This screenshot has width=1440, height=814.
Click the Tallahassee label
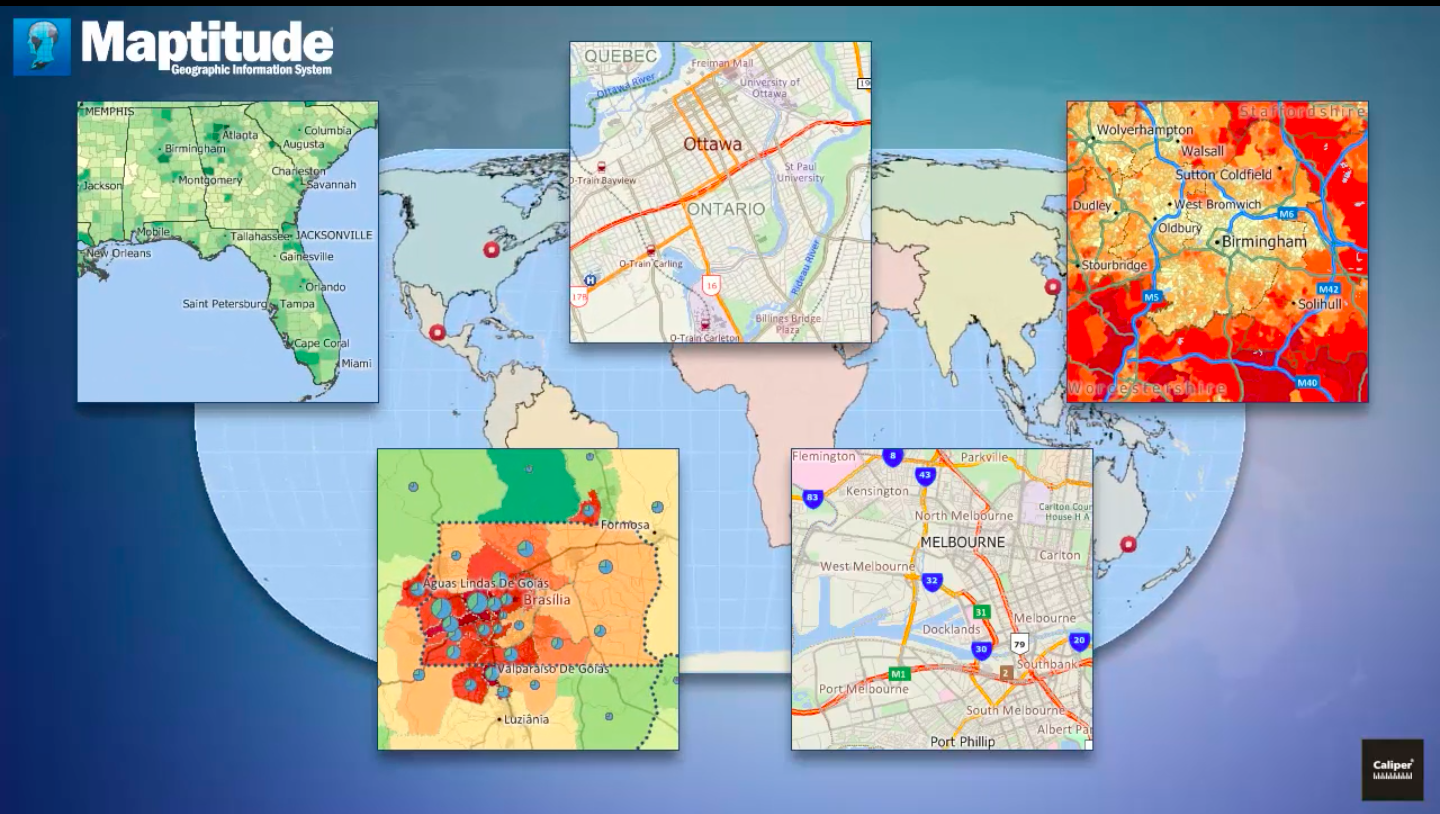point(261,236)
